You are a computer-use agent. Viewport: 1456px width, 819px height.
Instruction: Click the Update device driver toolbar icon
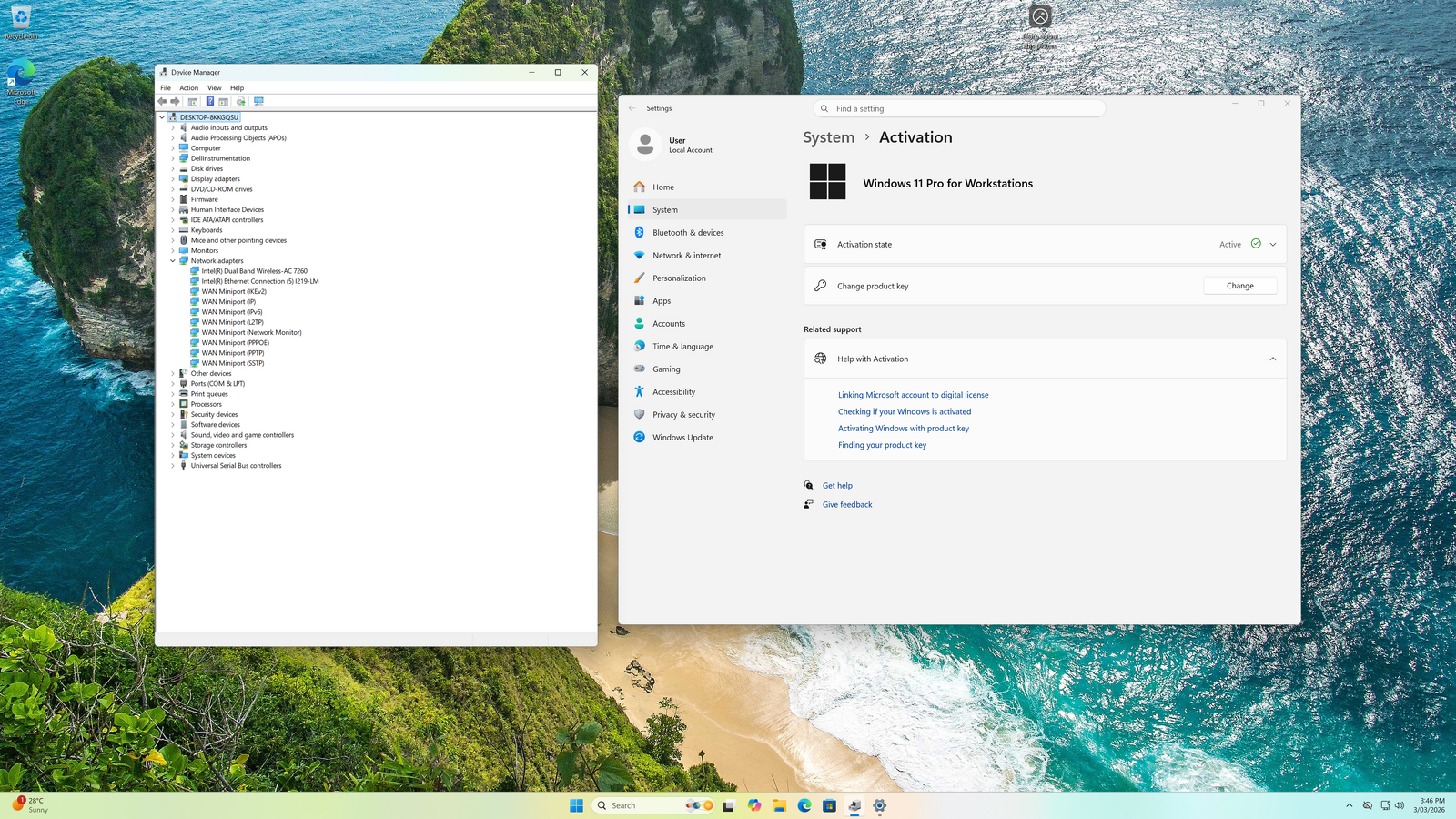click(x=241, y=101)
